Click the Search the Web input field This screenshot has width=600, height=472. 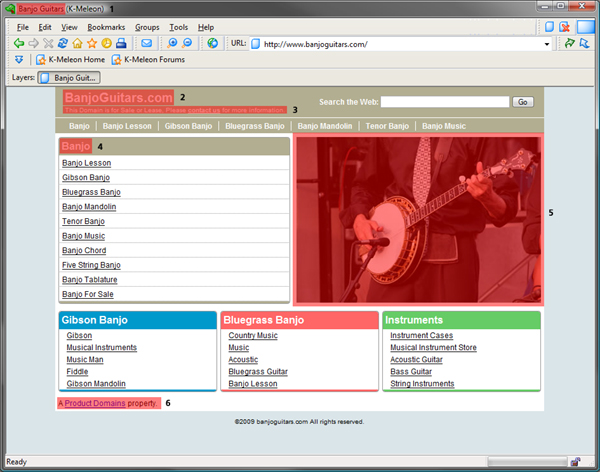[445, 102]
